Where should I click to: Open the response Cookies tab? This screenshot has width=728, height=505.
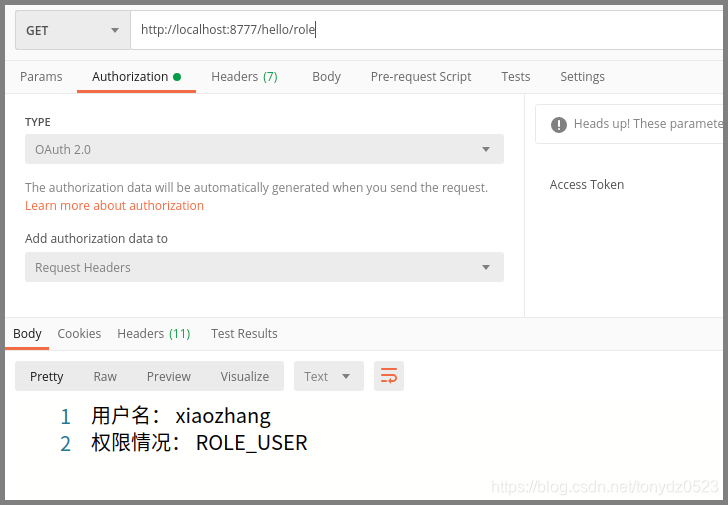[x=79, y=334]
